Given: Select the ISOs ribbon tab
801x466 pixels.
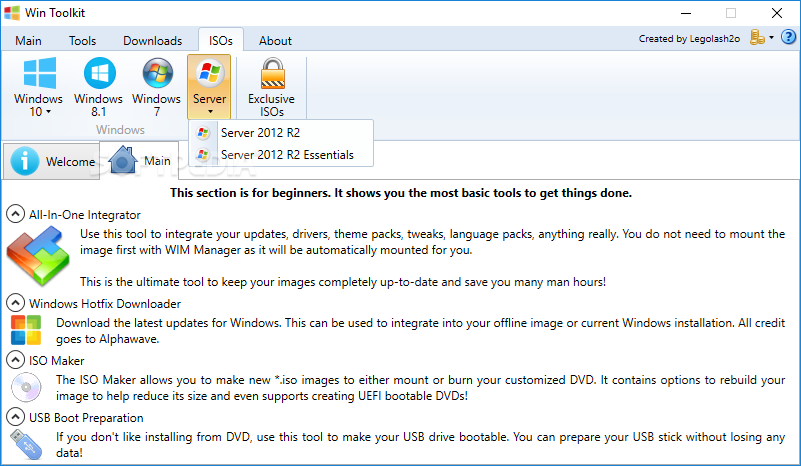Looking at the screenshot, I should (x=221, y=40).
